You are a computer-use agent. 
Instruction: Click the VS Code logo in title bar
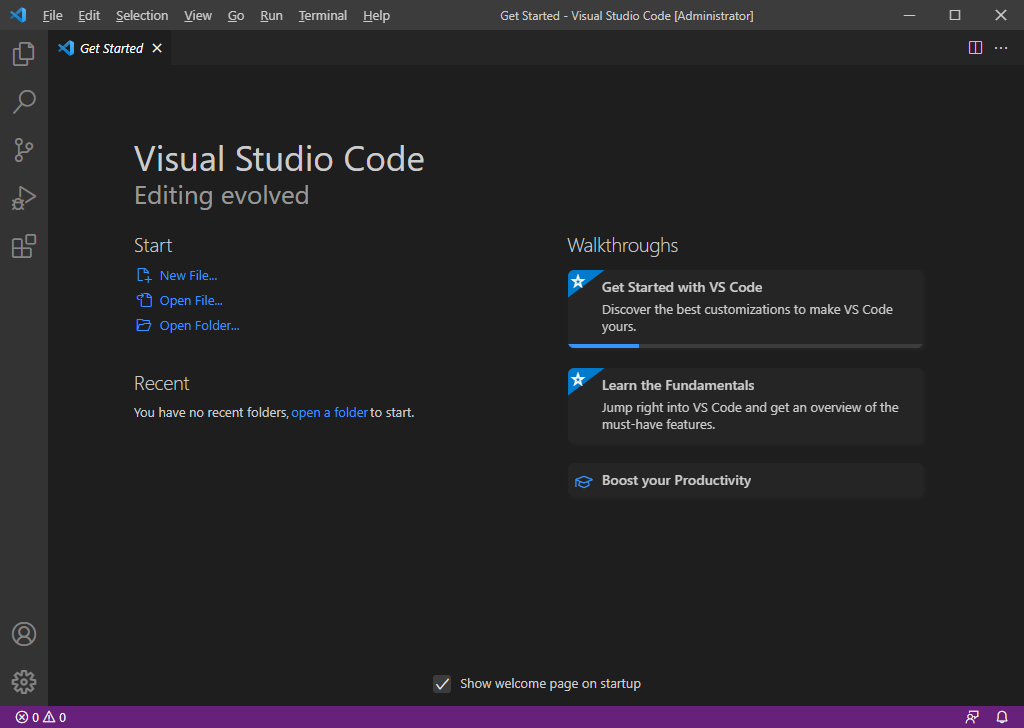tap(18, 15)
